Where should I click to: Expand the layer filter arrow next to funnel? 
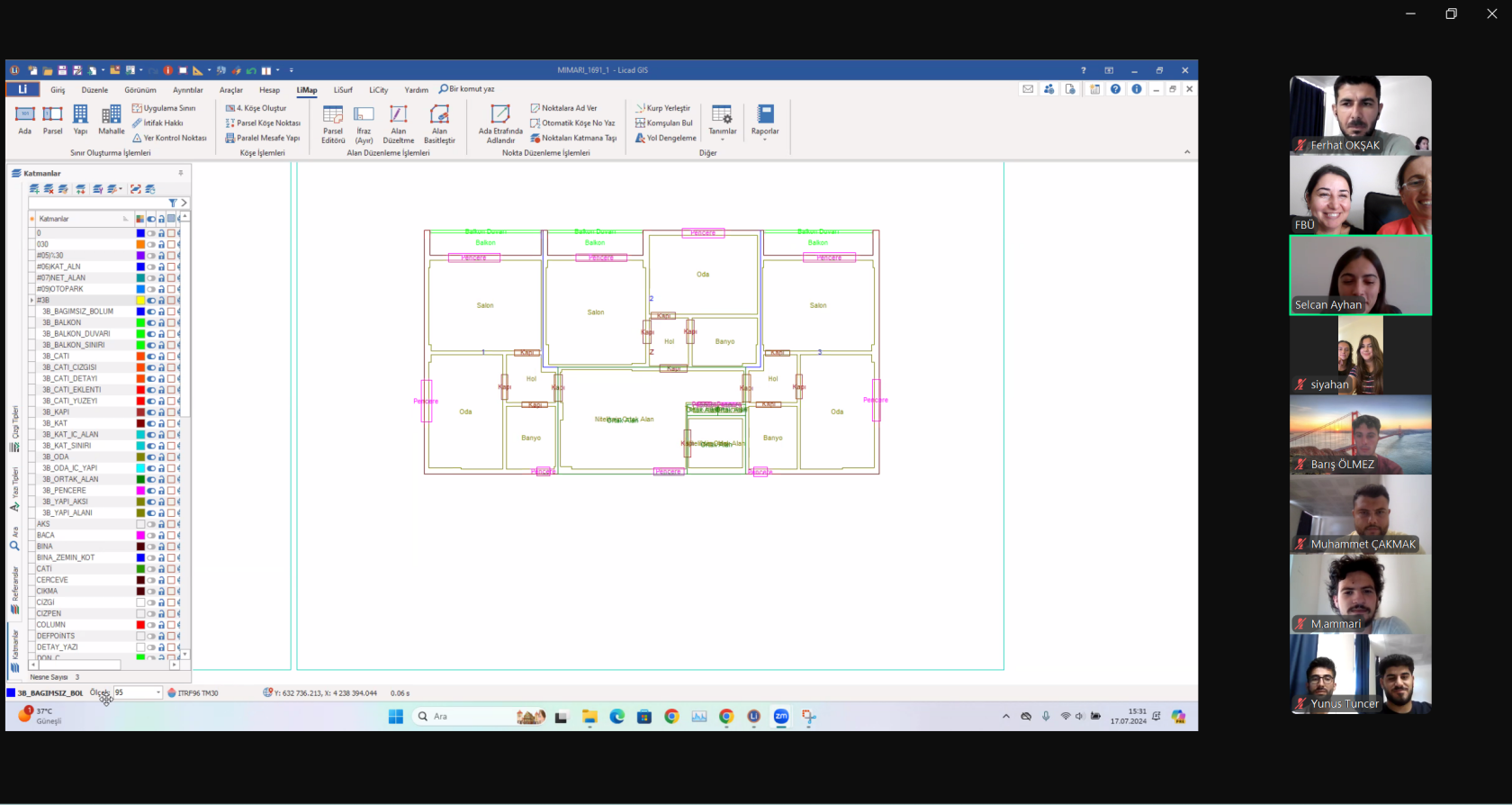click(184, 204)
